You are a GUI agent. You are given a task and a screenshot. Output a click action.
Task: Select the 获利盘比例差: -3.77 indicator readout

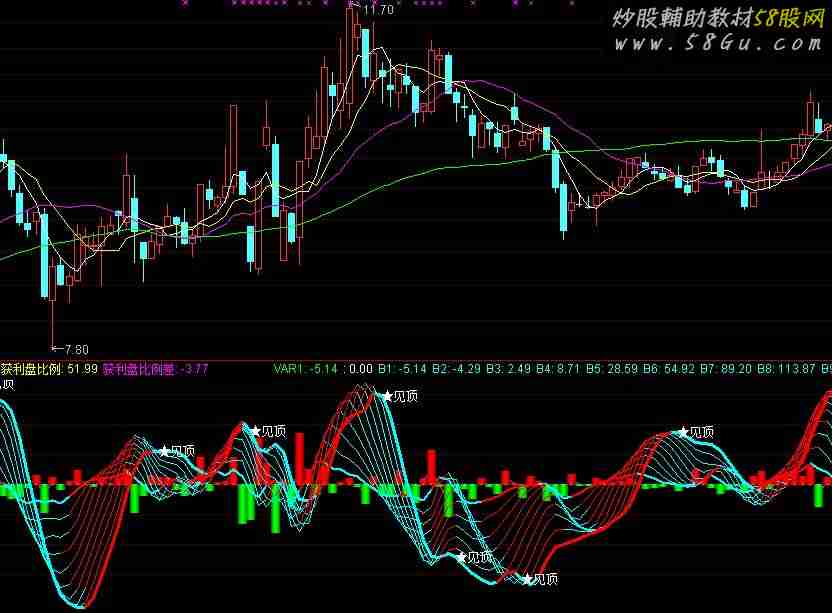(155, 369)
